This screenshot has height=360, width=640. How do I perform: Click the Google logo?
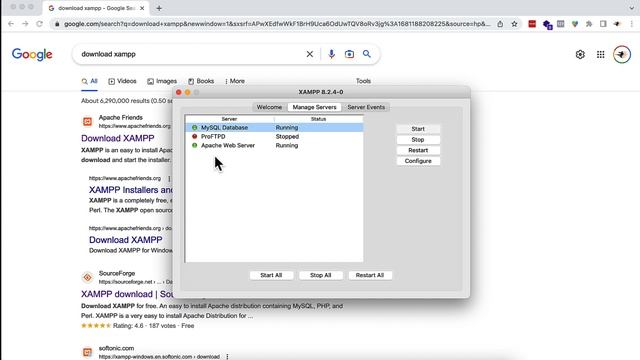click(32, 54)
